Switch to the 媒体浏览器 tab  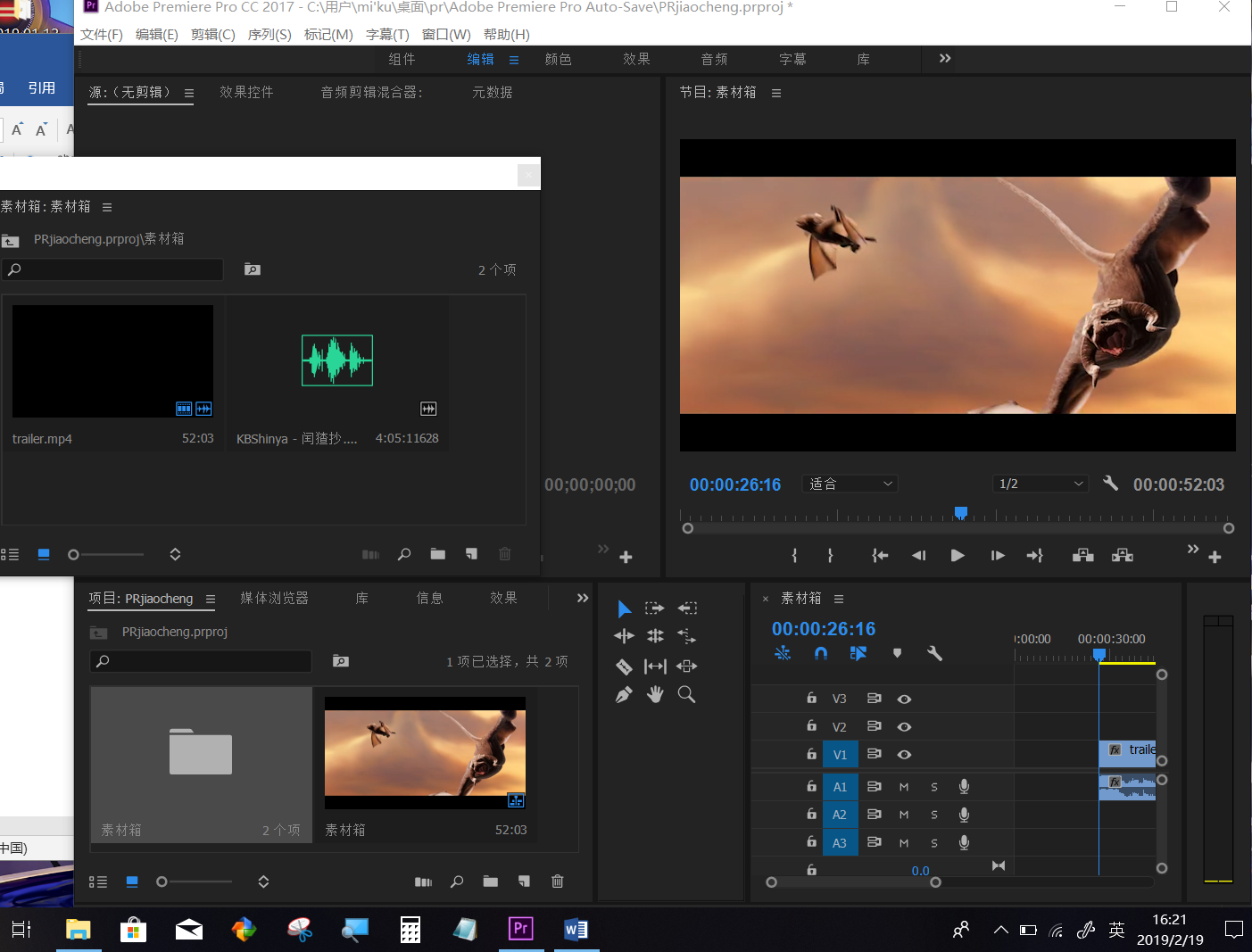275,599
